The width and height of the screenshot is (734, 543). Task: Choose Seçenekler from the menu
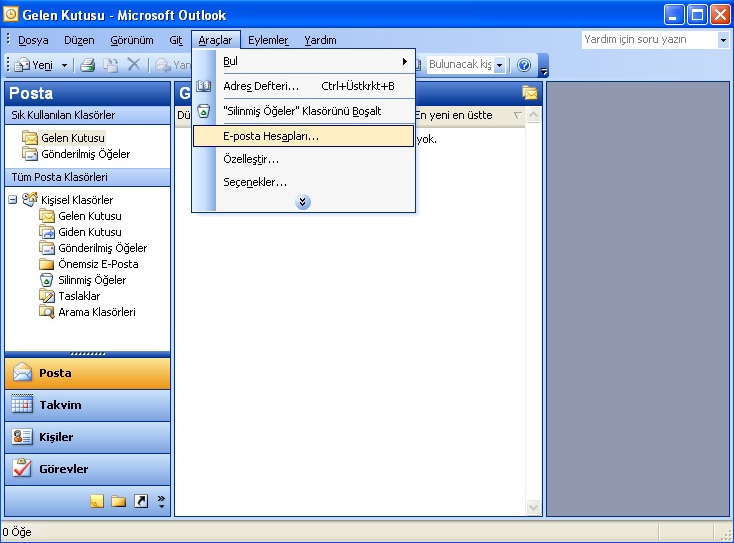pyautogui.click(x=304, y=182)
